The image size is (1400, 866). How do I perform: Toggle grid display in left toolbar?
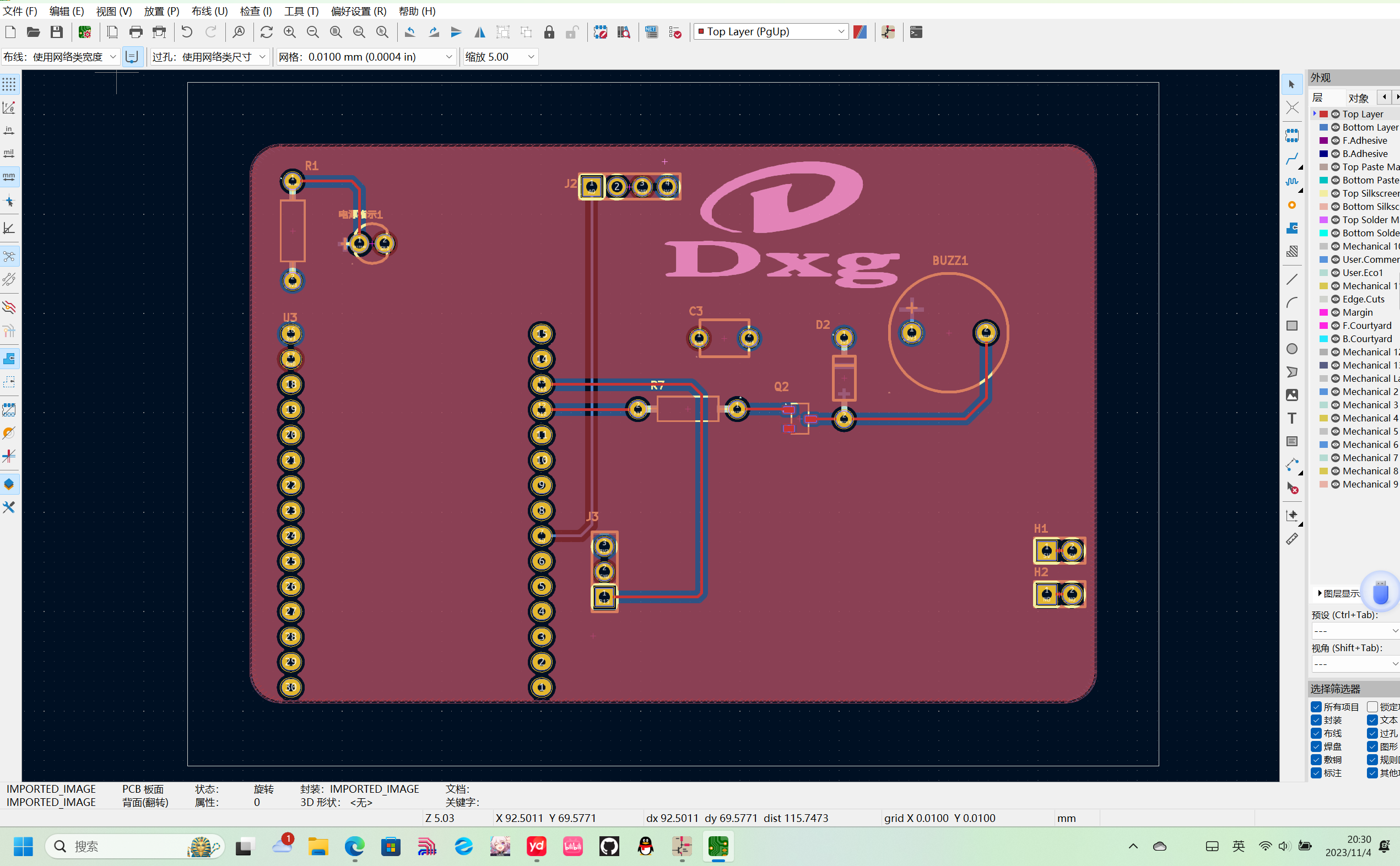tap(9, 84)
